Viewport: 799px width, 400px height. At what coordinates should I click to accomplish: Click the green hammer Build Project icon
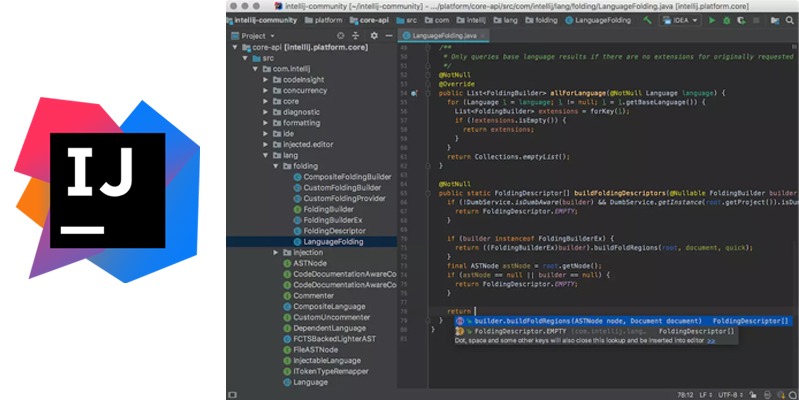click(x=647, y=20)
